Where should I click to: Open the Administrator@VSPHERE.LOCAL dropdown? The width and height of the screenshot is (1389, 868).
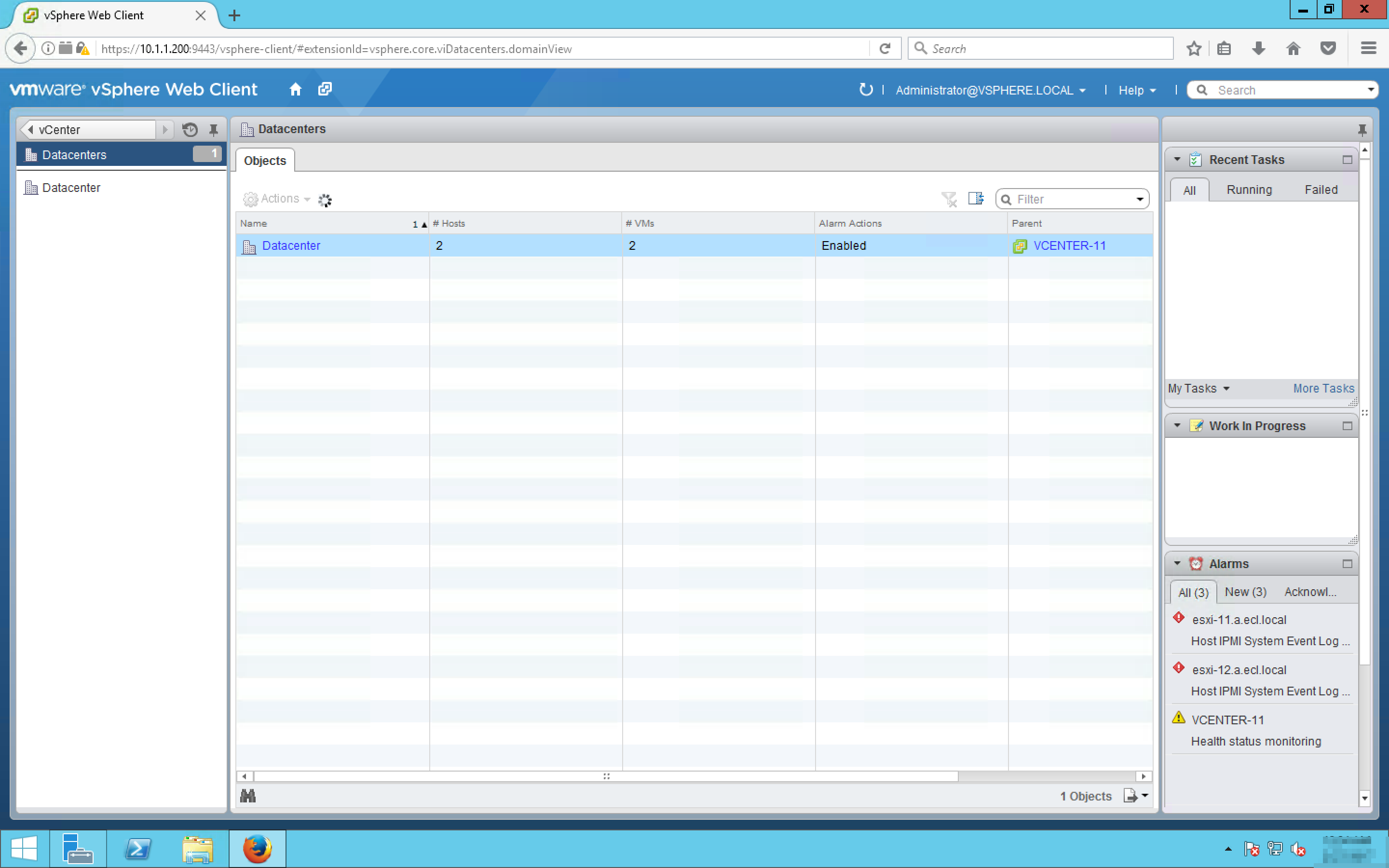[990, 90]
